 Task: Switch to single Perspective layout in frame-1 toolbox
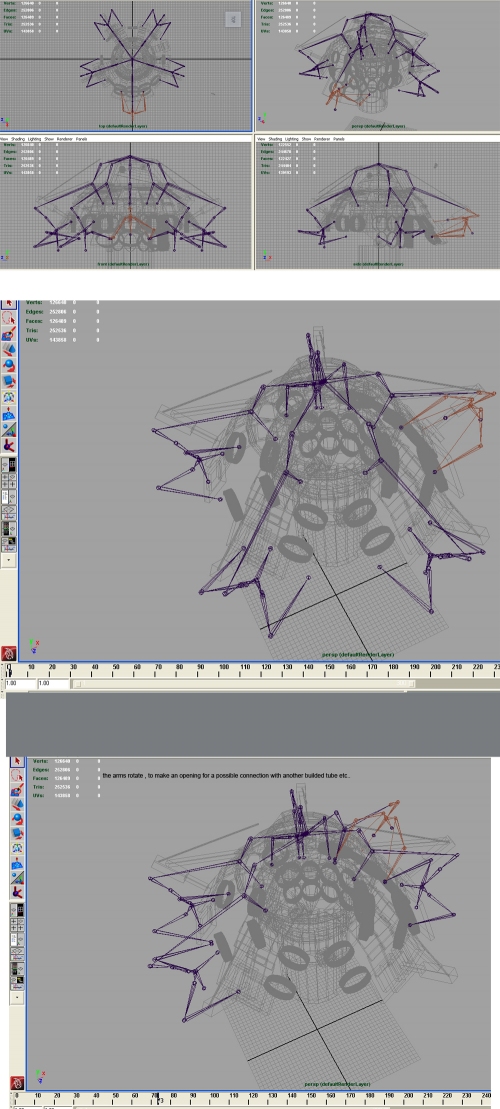[8, 464]
